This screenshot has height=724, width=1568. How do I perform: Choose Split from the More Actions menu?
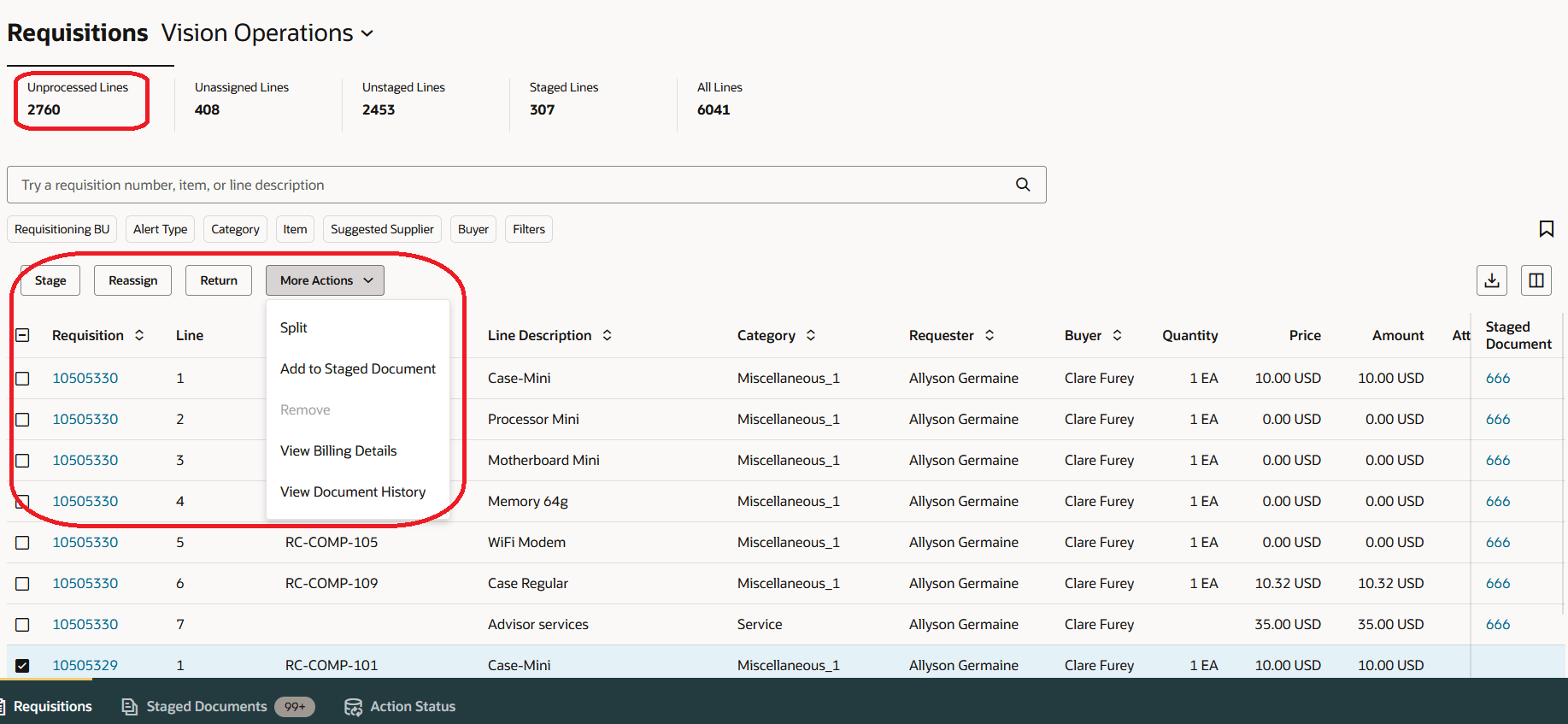[358, 327]
